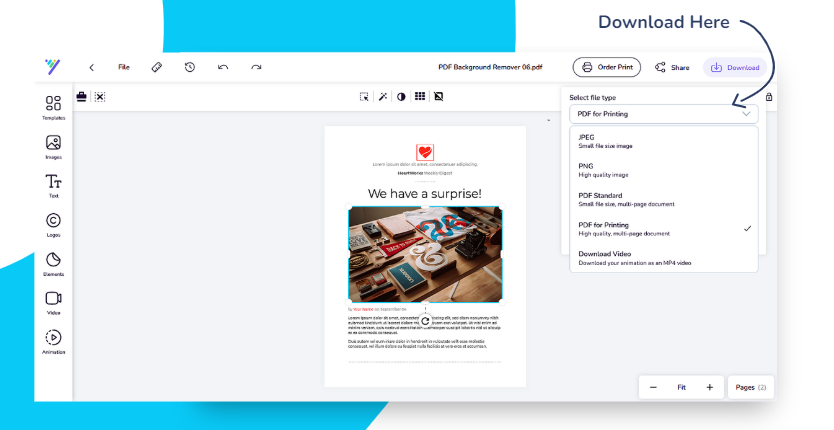Viewport: 834px width, 430px height.
Task: Toggle the grid view icon
Action: point(420,97)
